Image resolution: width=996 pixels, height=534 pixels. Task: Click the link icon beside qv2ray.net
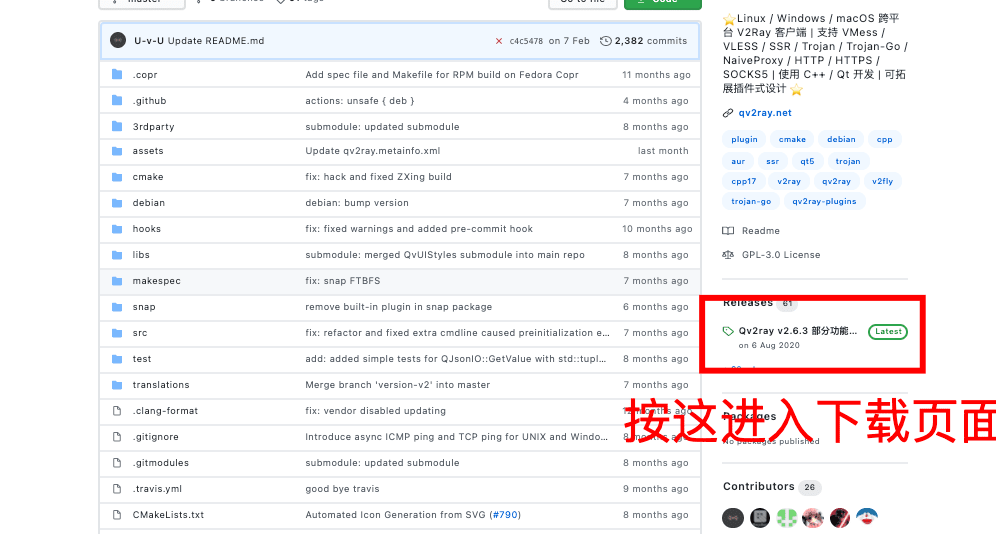[728, 113]
